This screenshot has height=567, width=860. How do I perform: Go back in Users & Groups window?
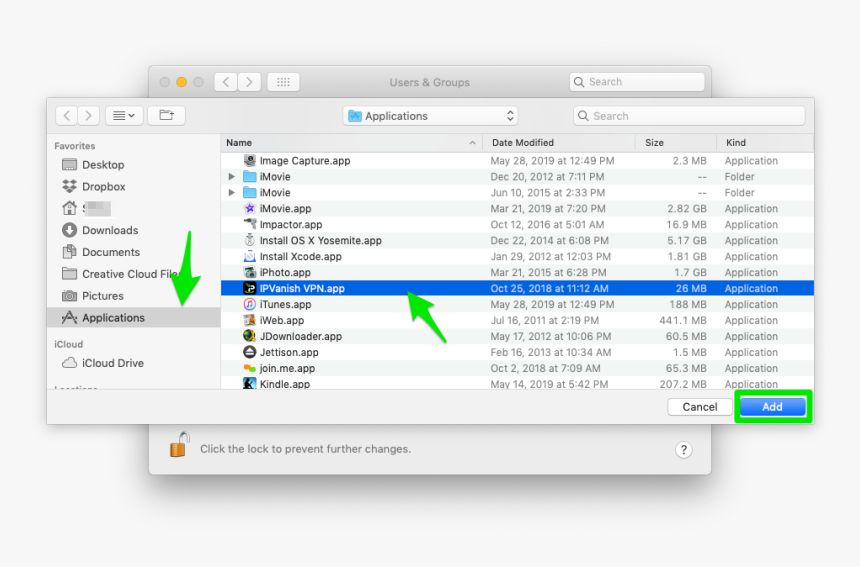225,82
